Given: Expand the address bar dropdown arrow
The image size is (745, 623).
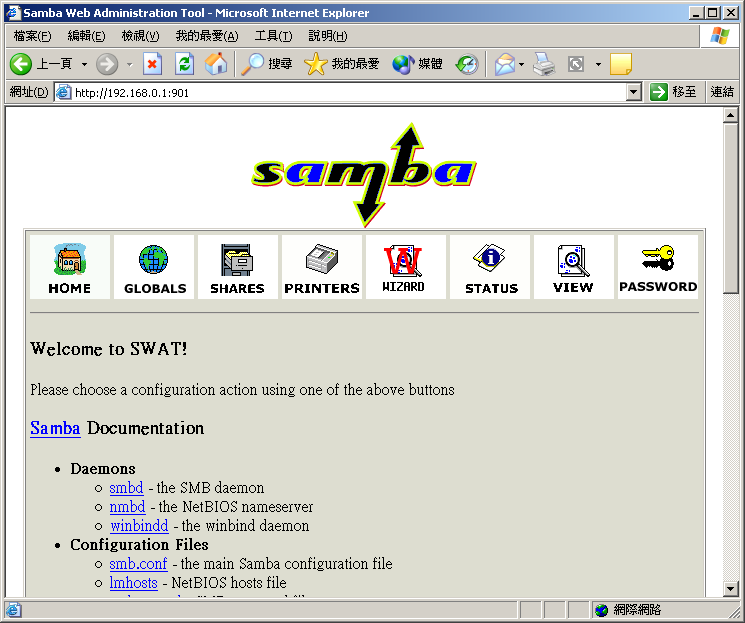Looking at the screenshot, I should click(633, 92).
